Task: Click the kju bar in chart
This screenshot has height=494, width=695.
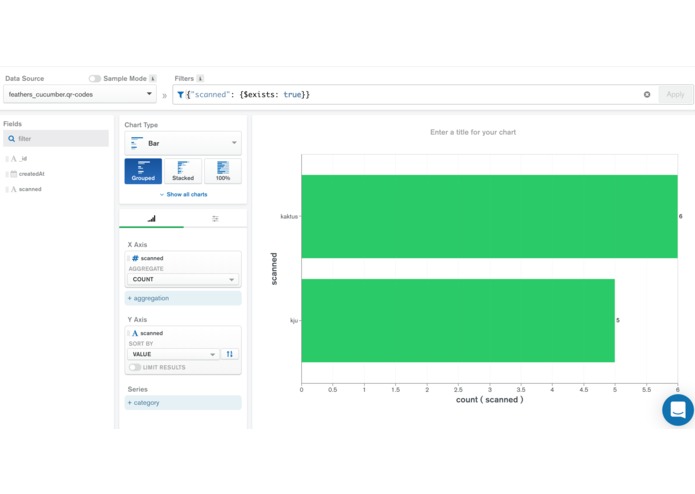Action: (x=458, y=320)
